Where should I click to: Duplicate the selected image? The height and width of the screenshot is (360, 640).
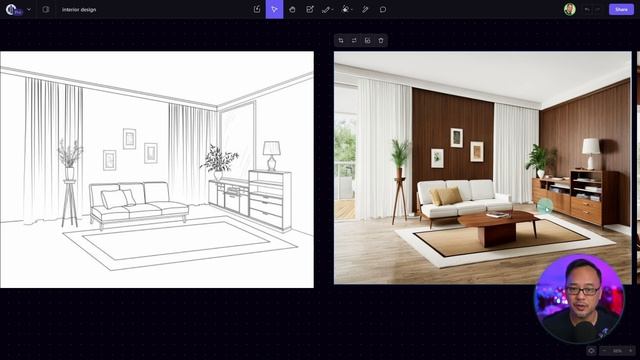pyautogui.click(x=367, y=40)
